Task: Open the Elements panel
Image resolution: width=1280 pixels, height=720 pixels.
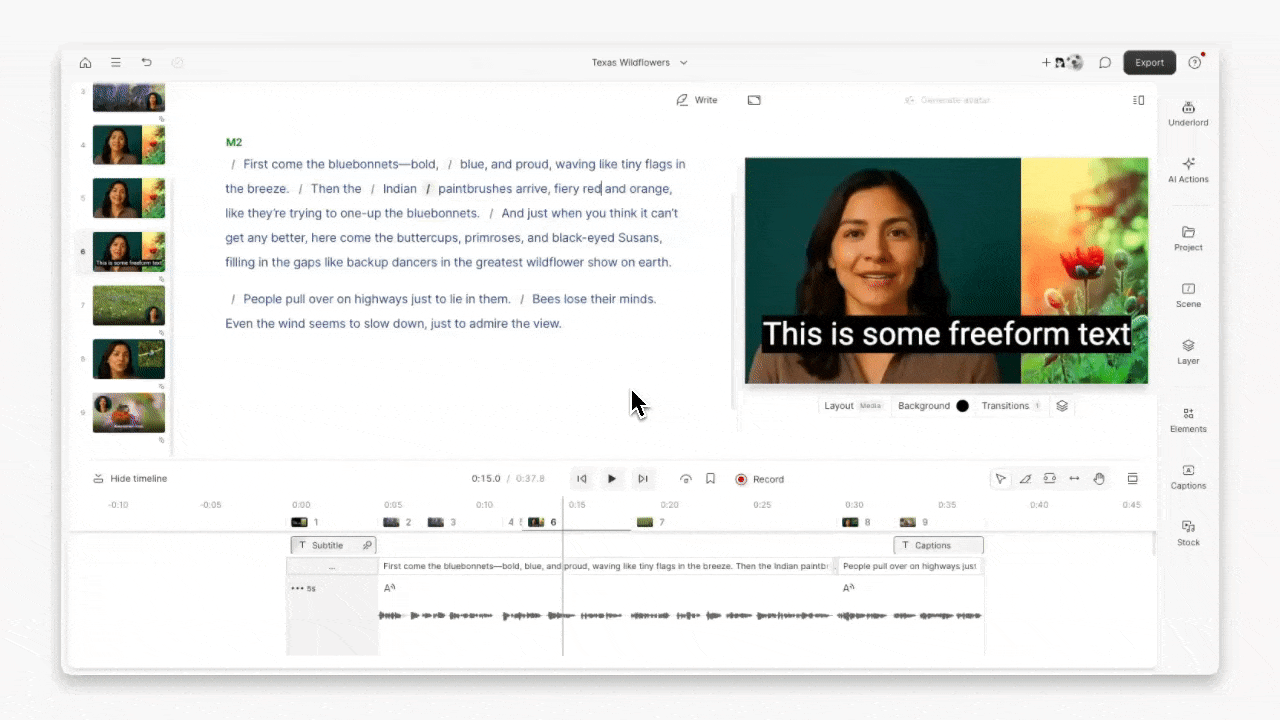Action: [x=1188, y=420]
